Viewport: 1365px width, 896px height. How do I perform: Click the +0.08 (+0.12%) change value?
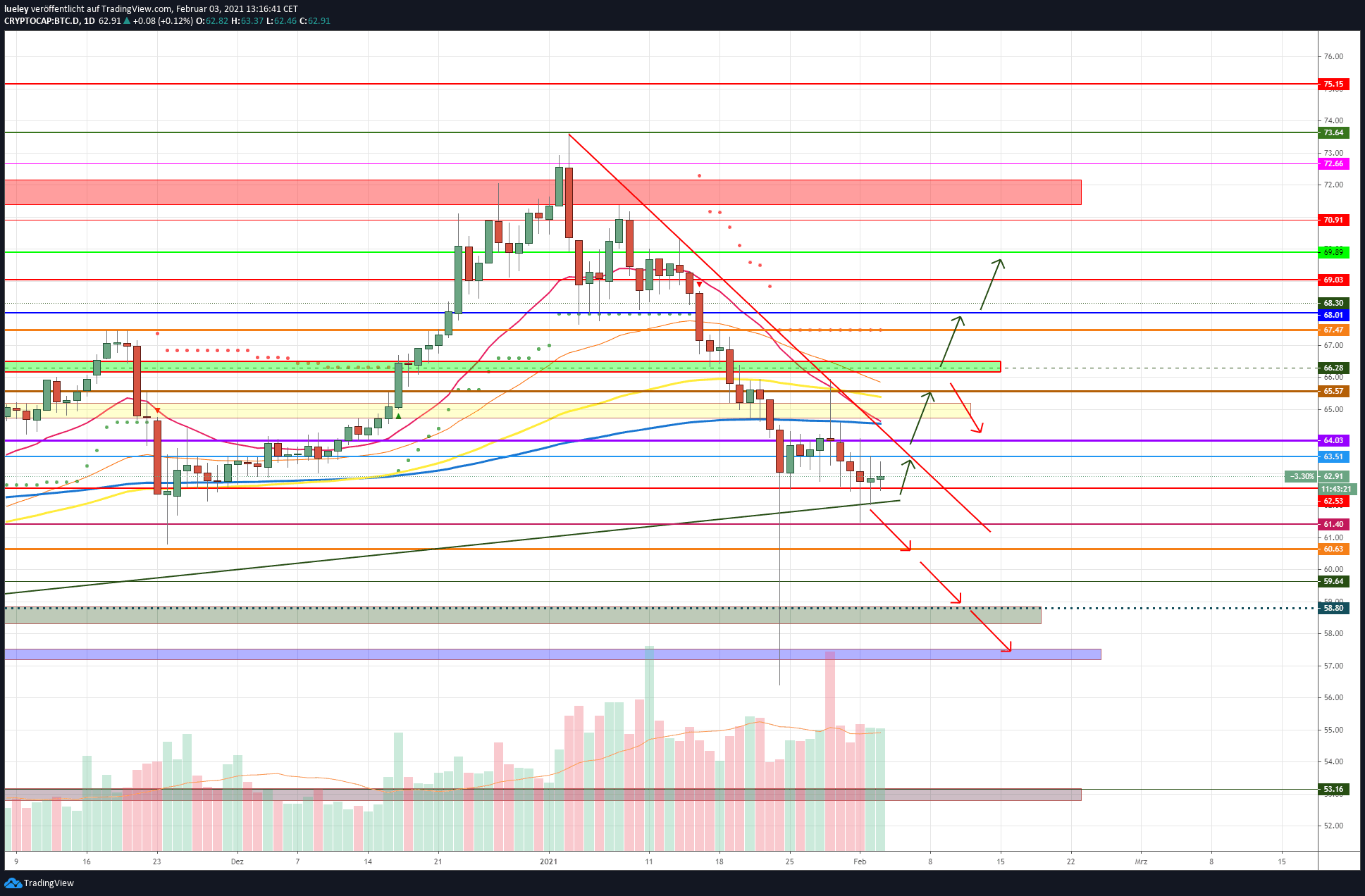click(x=163, y=21)
